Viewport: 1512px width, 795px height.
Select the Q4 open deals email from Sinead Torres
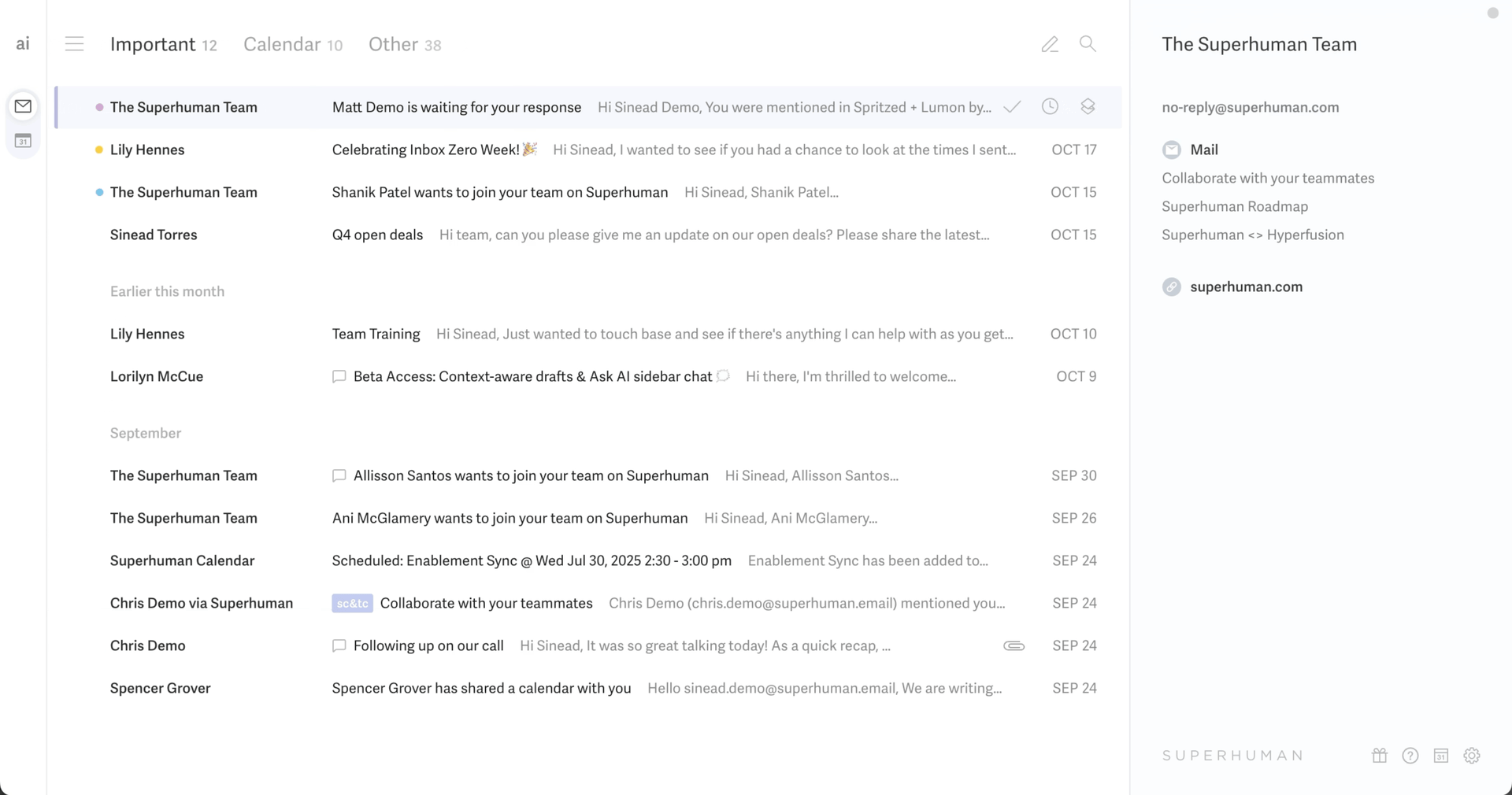[551, 235]
